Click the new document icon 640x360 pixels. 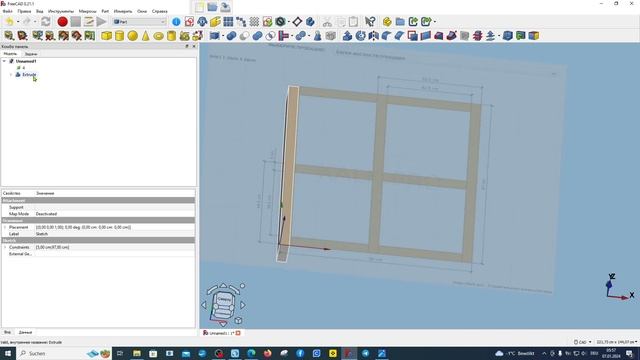[x=199, y=7]
